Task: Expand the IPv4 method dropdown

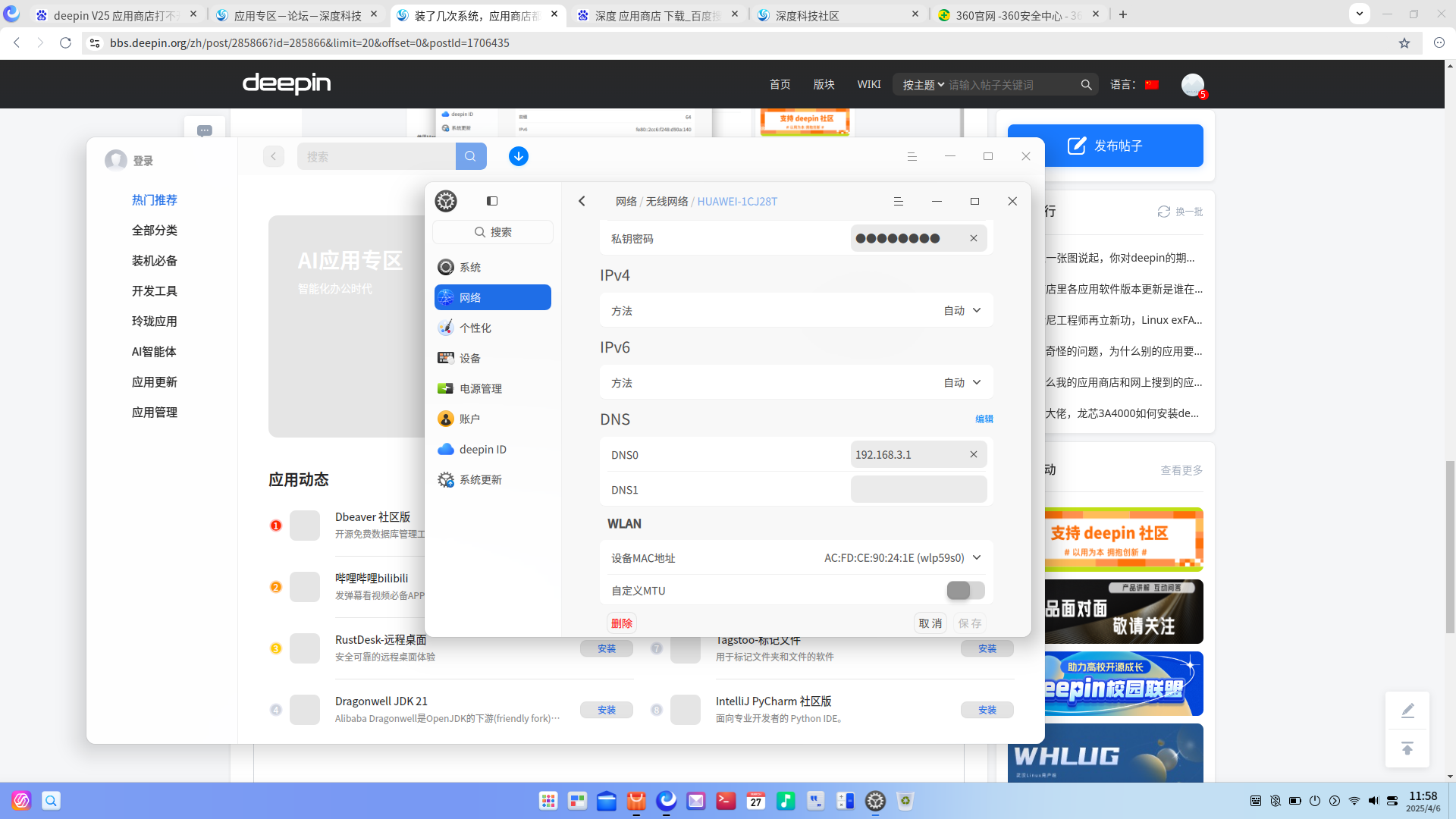Action: tap(962, 310)
